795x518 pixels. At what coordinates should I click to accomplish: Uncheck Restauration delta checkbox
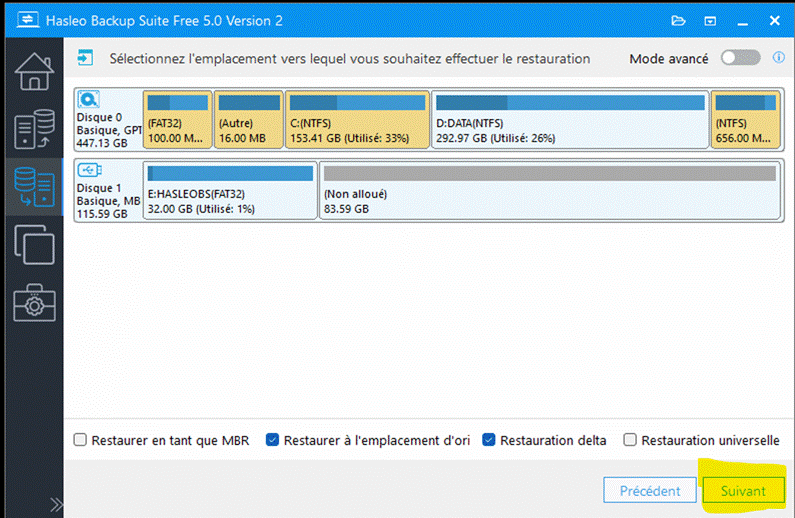pyautogui.click(x=489, y=439)
